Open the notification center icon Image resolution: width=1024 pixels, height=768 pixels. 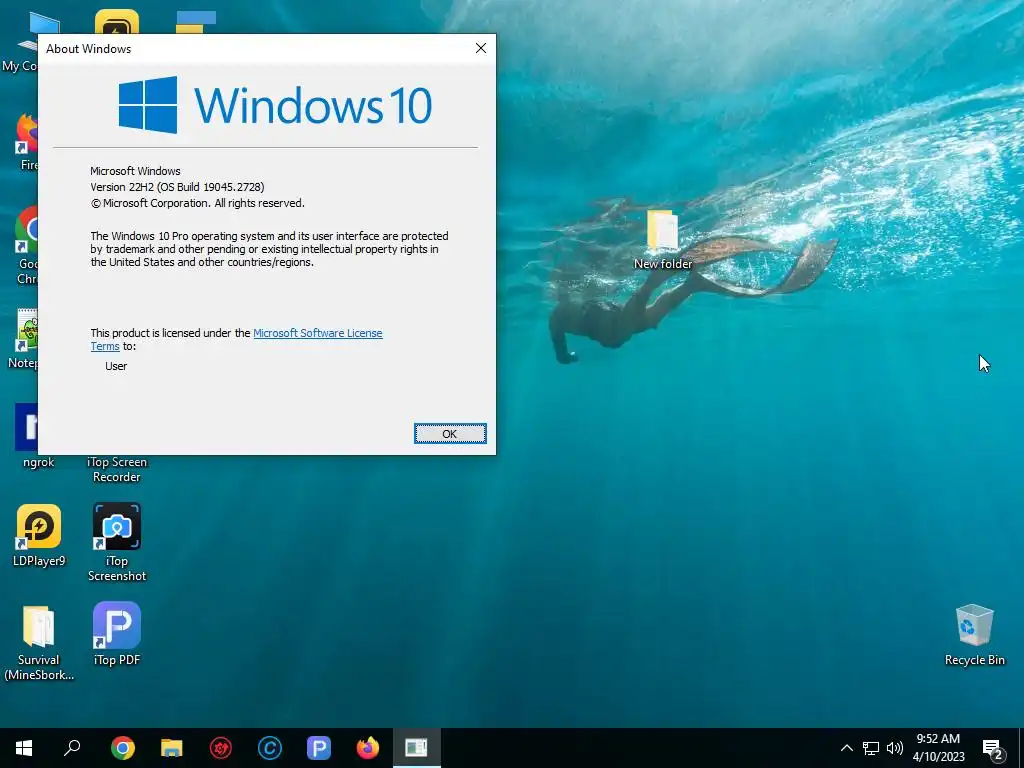tap(992, 748)
